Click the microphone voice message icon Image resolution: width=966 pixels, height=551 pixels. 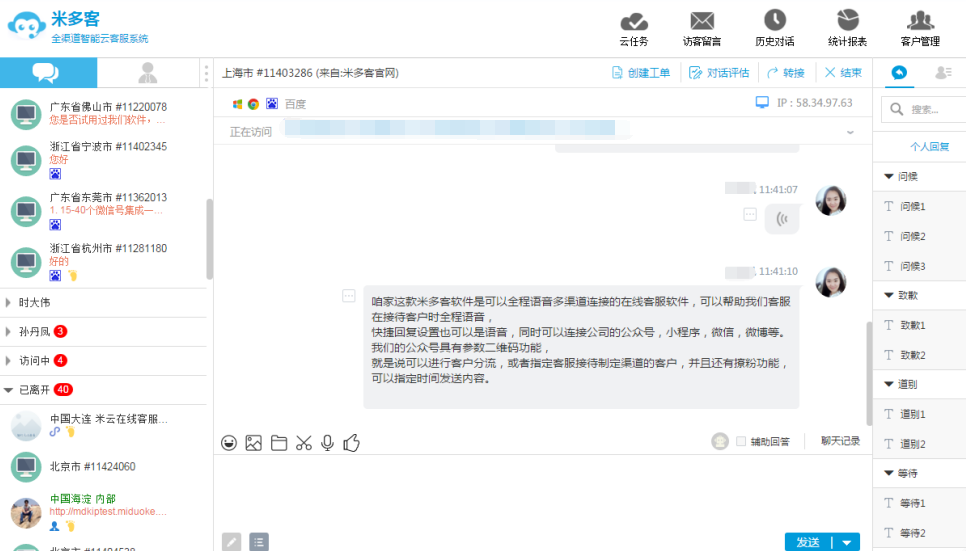tap(327, 443)
